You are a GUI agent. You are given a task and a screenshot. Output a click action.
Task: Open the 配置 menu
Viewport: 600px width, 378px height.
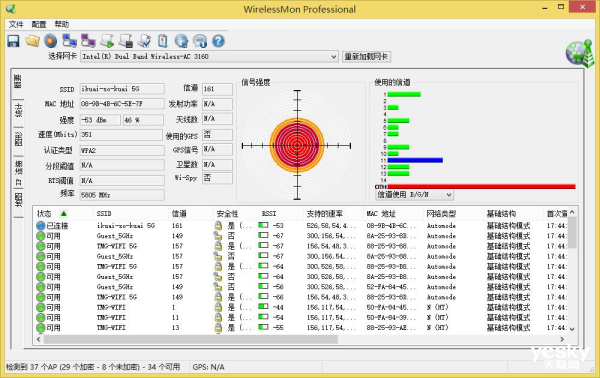point(39,24)
